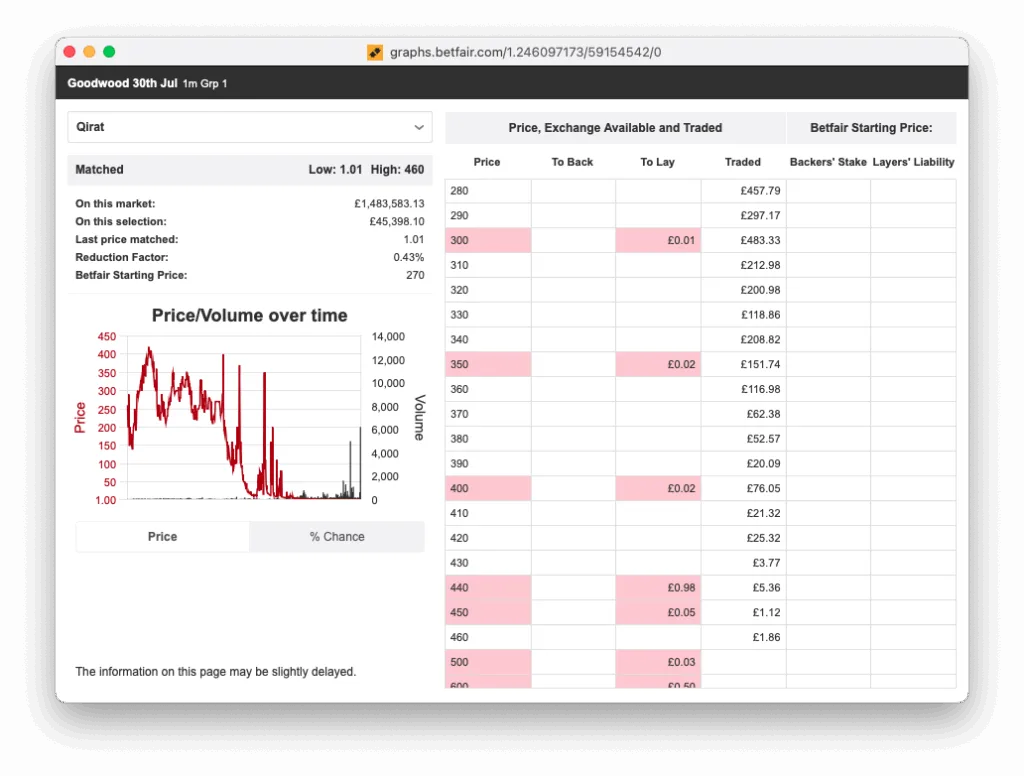The height and width of the screenshot is (776, 1024).
Task: Minimize the window with the yellow button
Action: point(89,52)
